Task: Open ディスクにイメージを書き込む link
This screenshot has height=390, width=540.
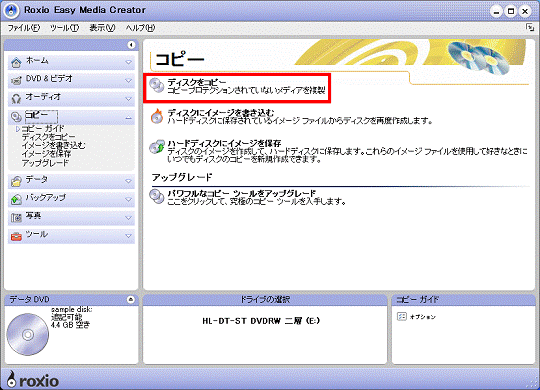Action: coord(221,113)
